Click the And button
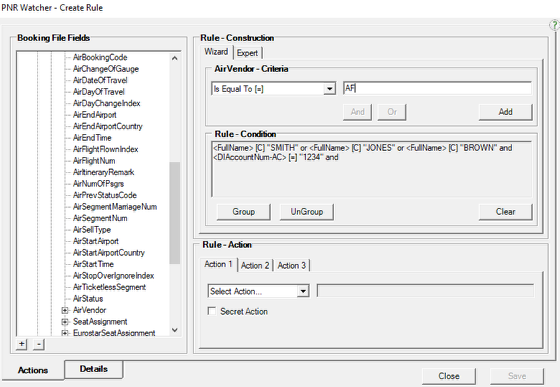 click(x=358, y=112)
